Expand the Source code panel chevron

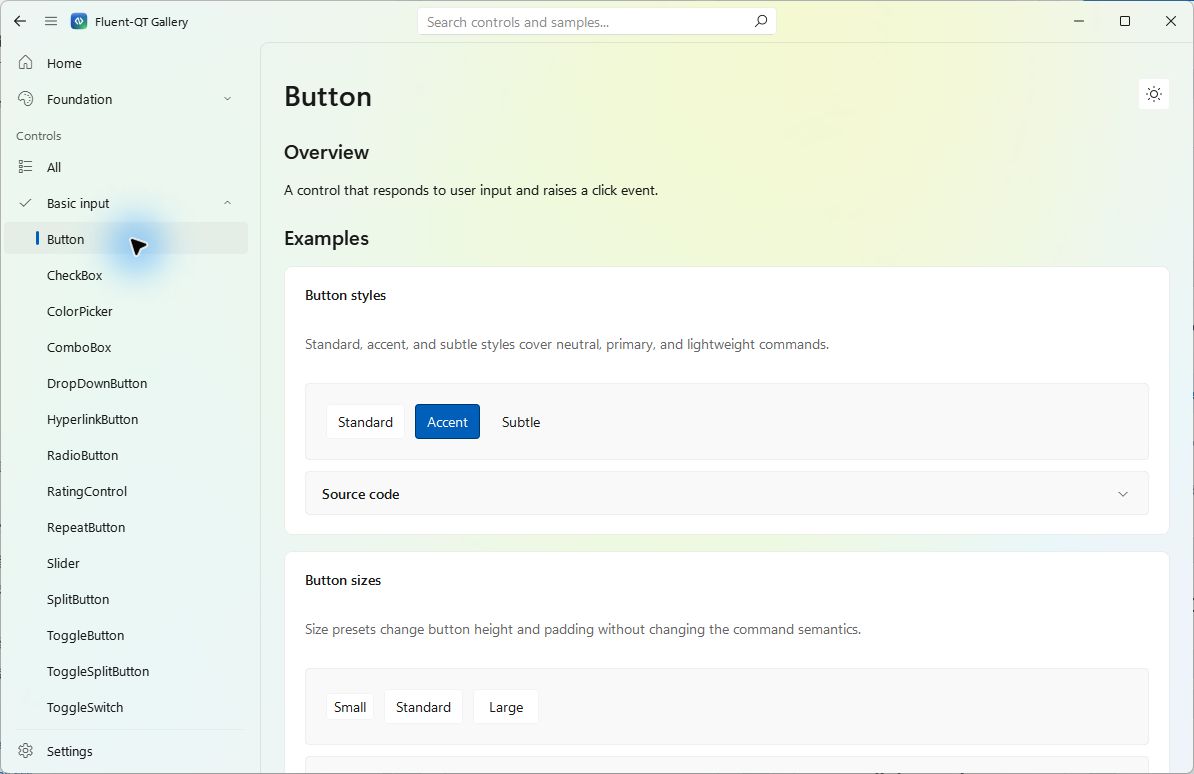[x=1122, y=494]
